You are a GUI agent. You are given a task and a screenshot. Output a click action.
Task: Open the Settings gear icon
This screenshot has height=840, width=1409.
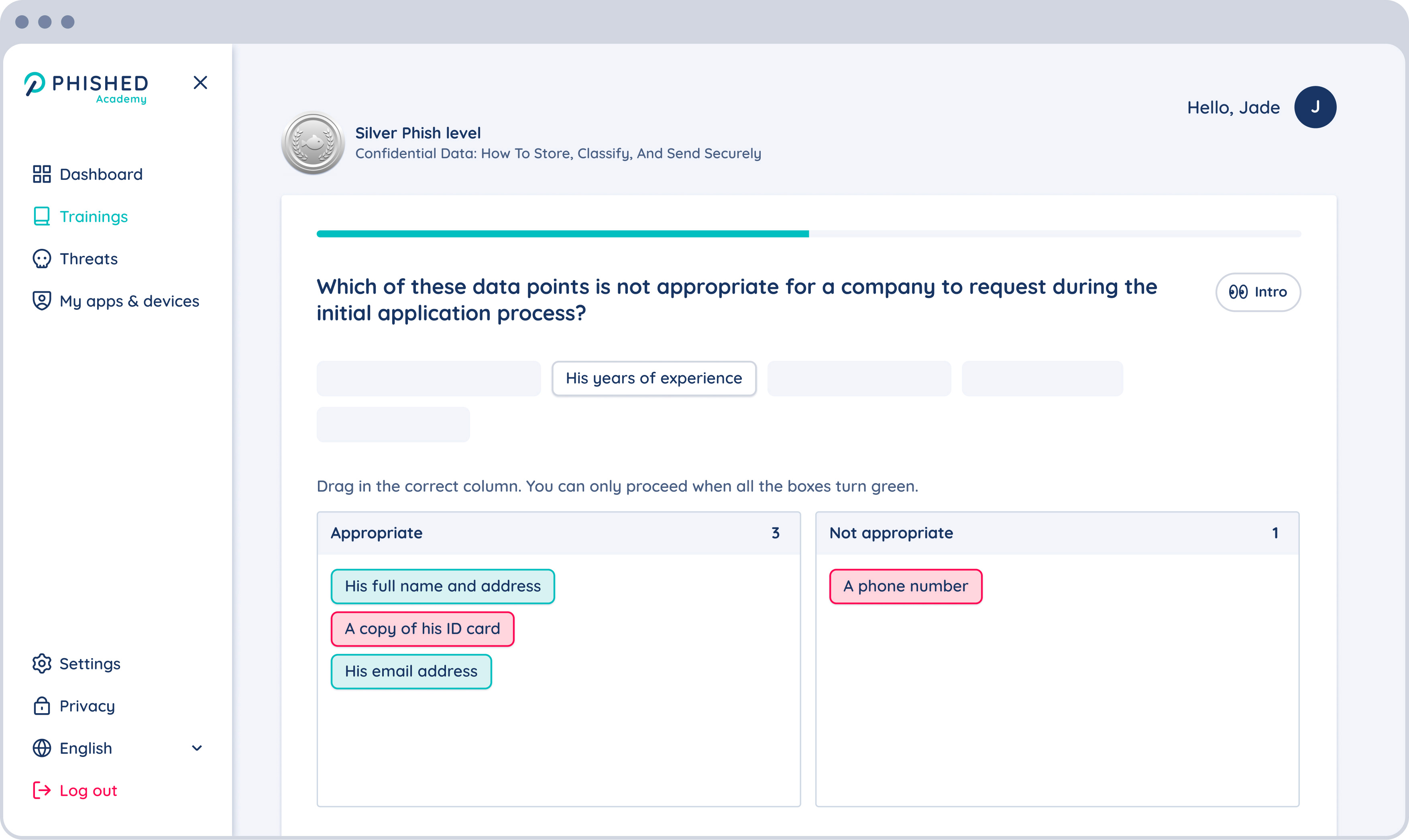[x=41, y=663]
